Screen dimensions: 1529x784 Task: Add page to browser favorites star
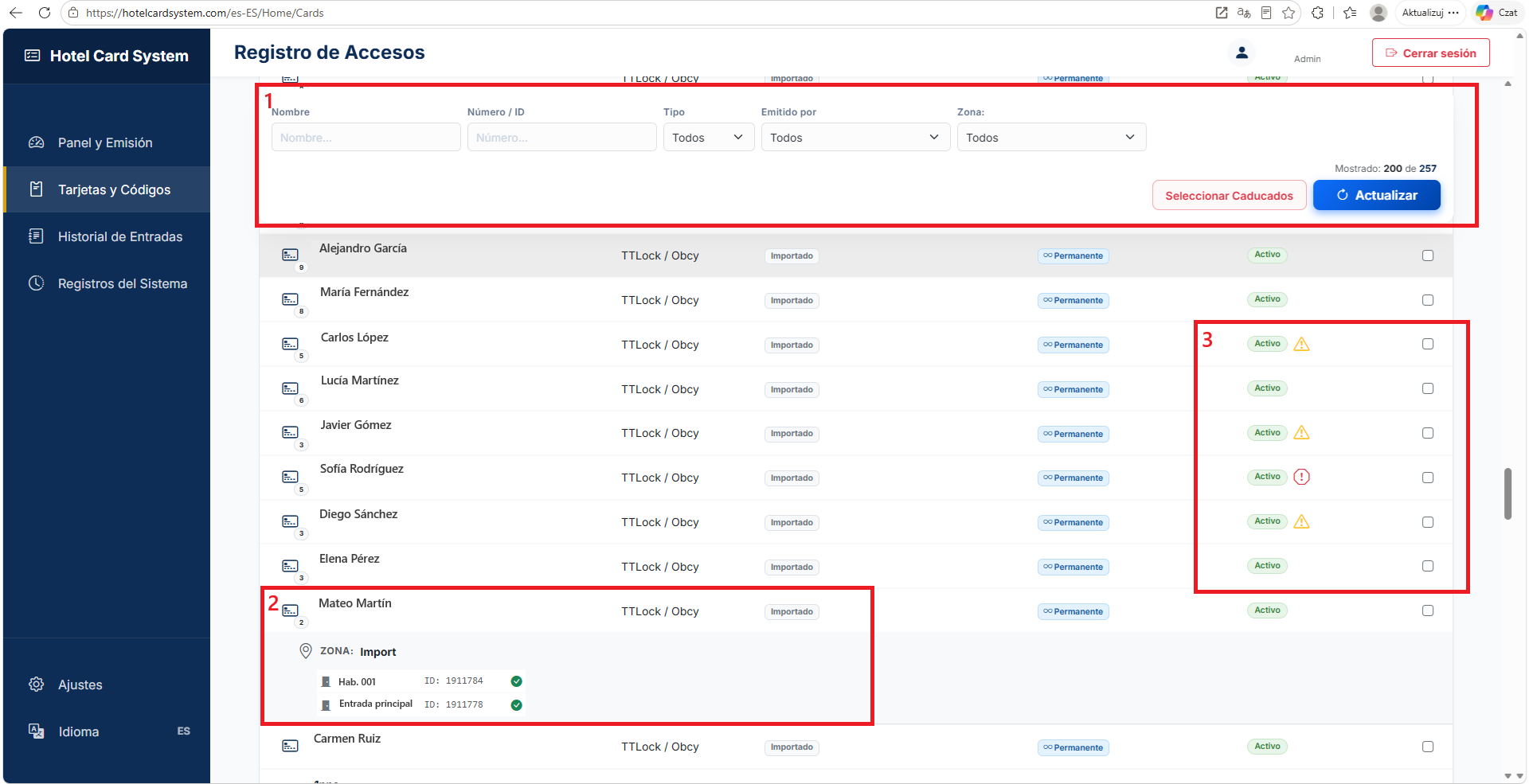pyautogui.click(x=1289, y=13)
